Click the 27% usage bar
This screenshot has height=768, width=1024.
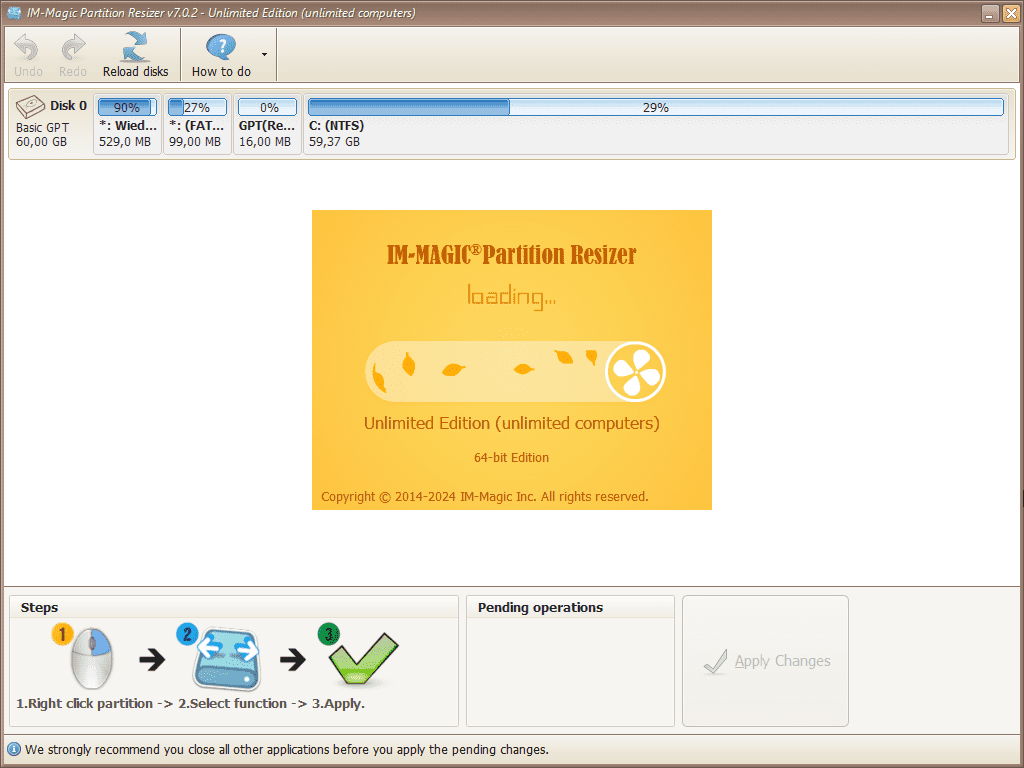click(x=197, y=107)
